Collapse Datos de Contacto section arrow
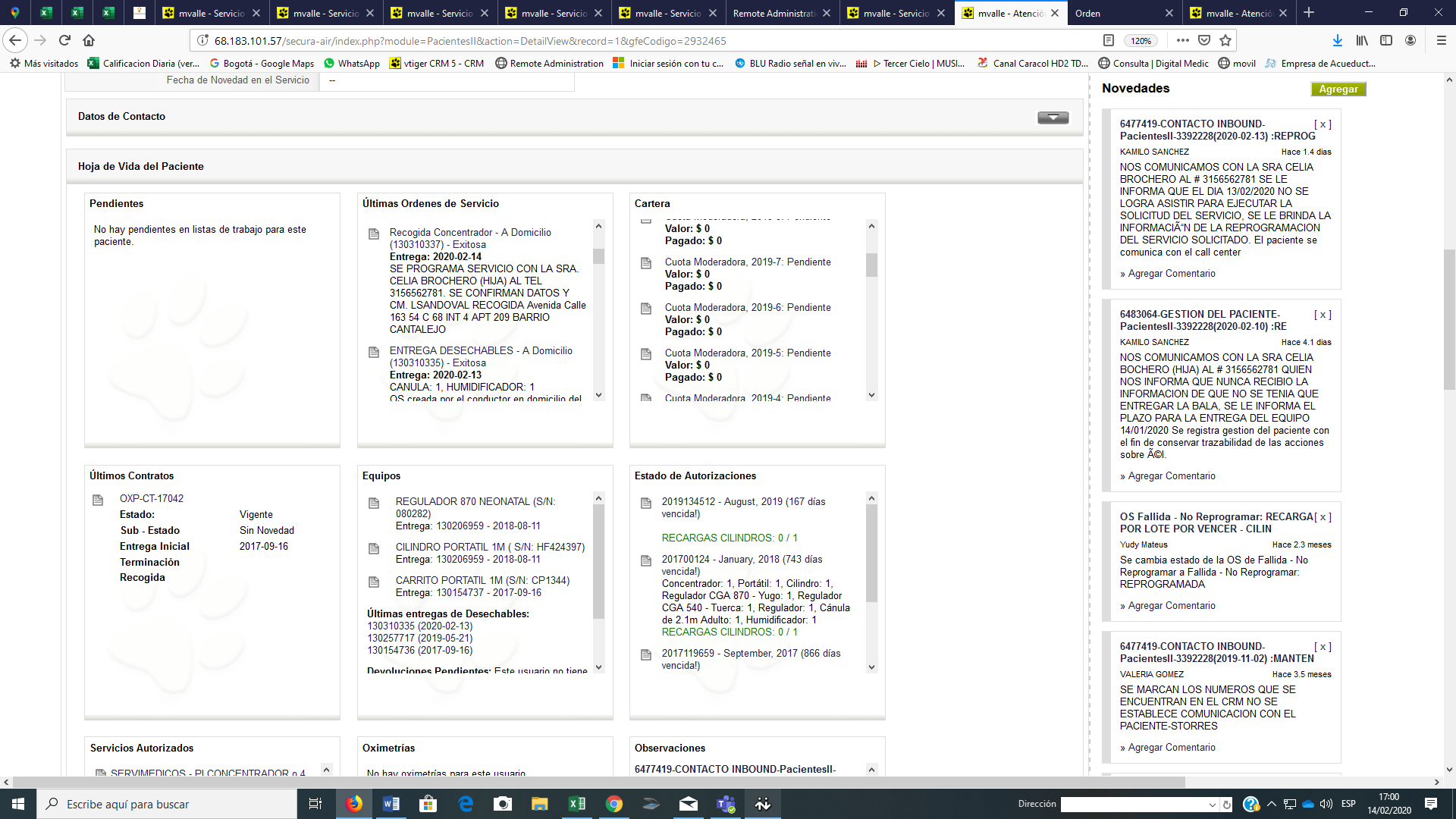Viewport: 1456px width, 819px height. click(1053, 118)
